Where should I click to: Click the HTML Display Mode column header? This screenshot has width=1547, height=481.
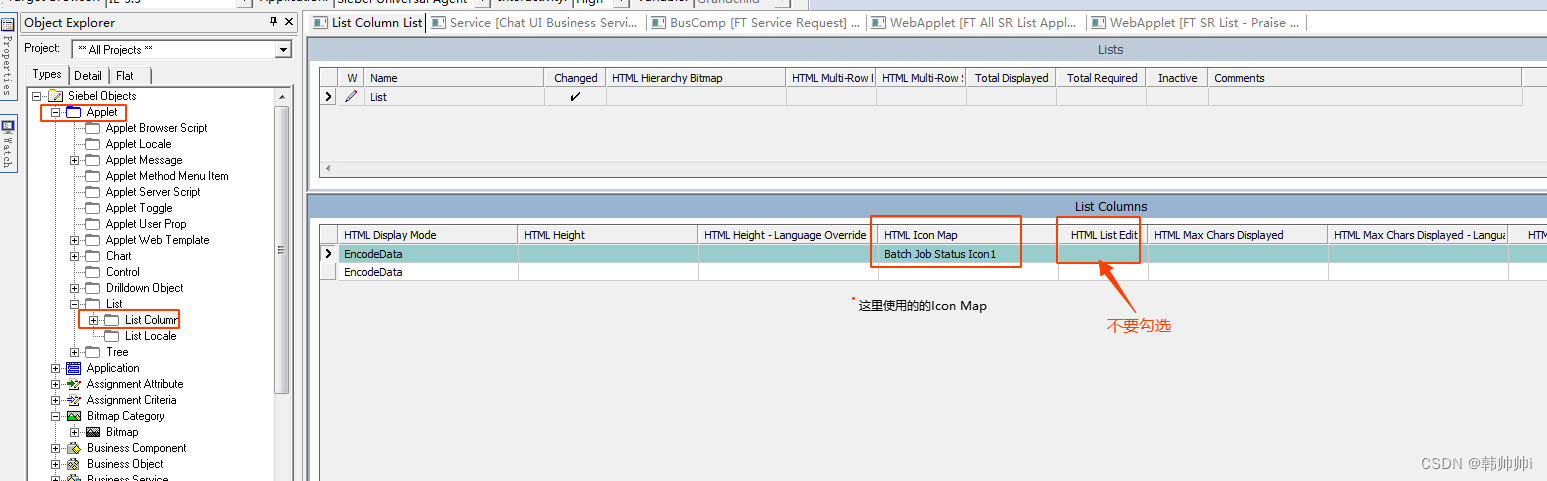tap(428, 235)
